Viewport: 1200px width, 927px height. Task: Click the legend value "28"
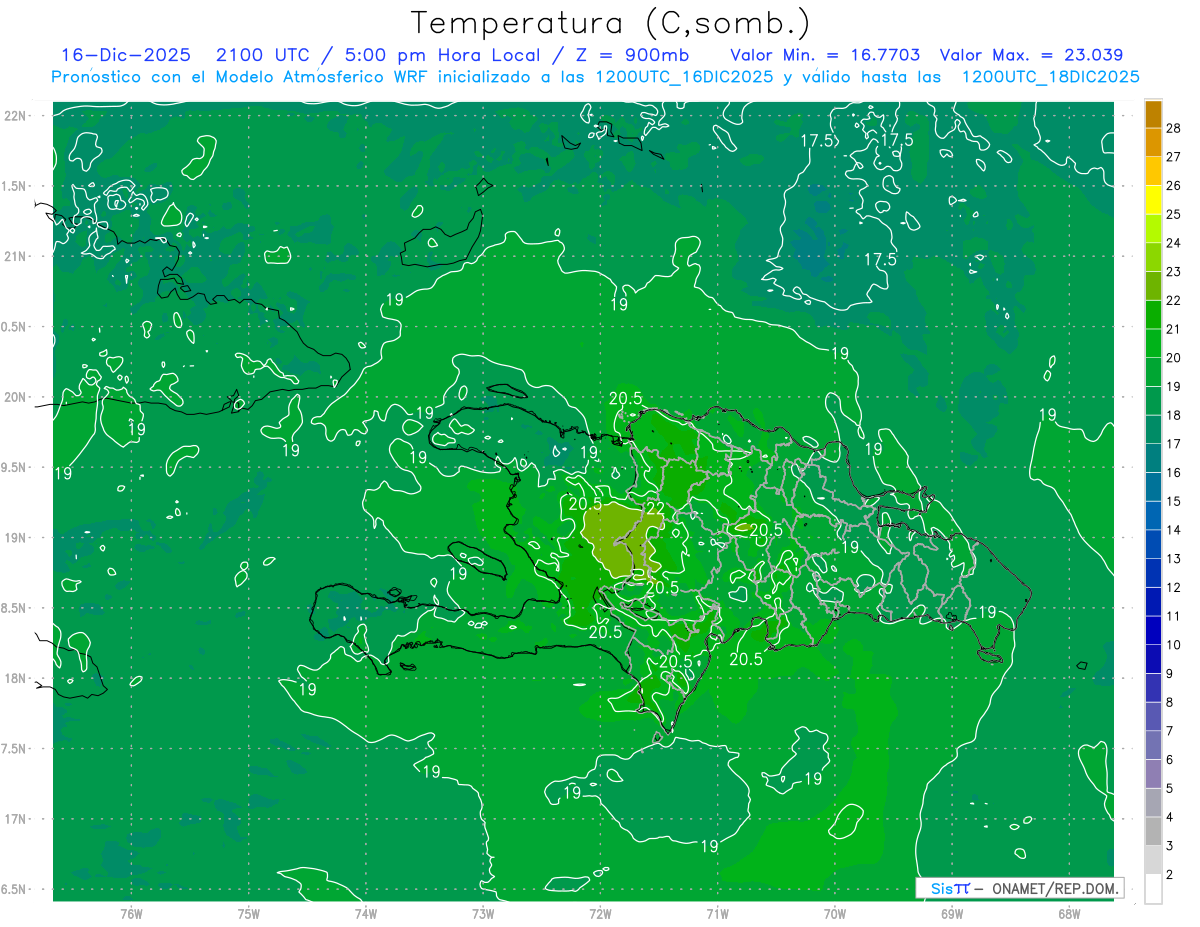pos(1174,128)
